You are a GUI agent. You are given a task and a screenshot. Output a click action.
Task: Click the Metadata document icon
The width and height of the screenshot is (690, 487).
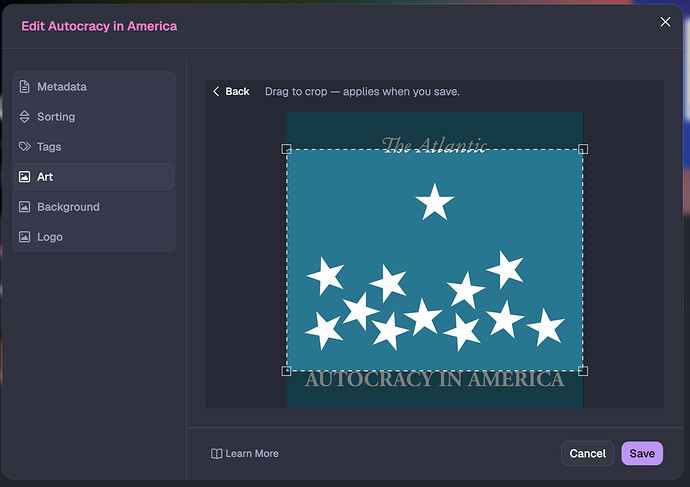click(25, 87)
